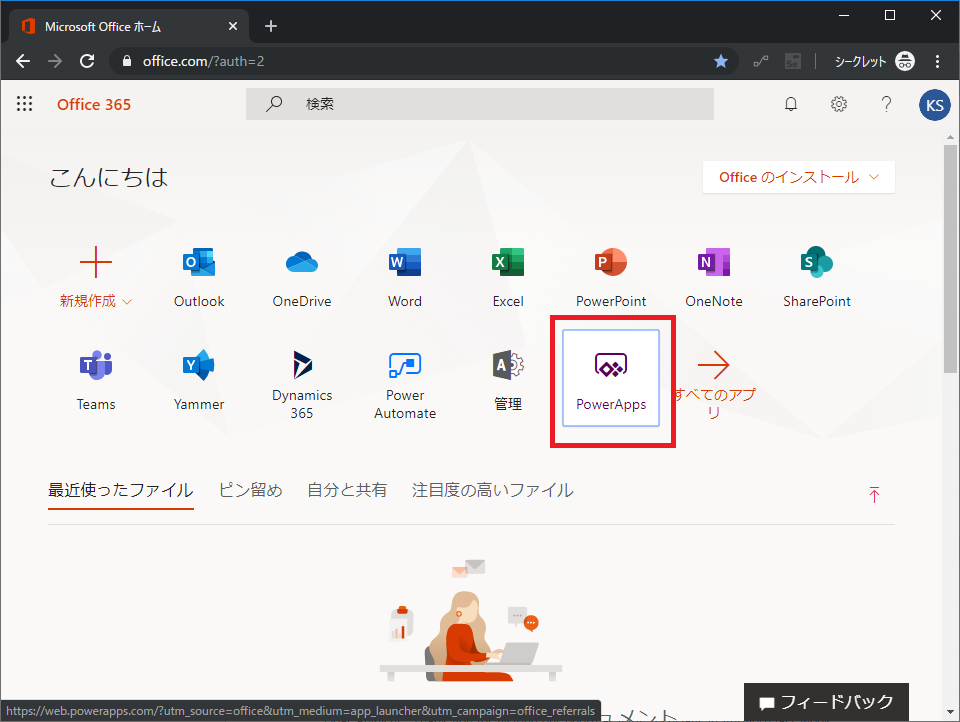Viewport: 960px width, 722px height.
Task: Open the Yammer app
Action: (199, 380)
